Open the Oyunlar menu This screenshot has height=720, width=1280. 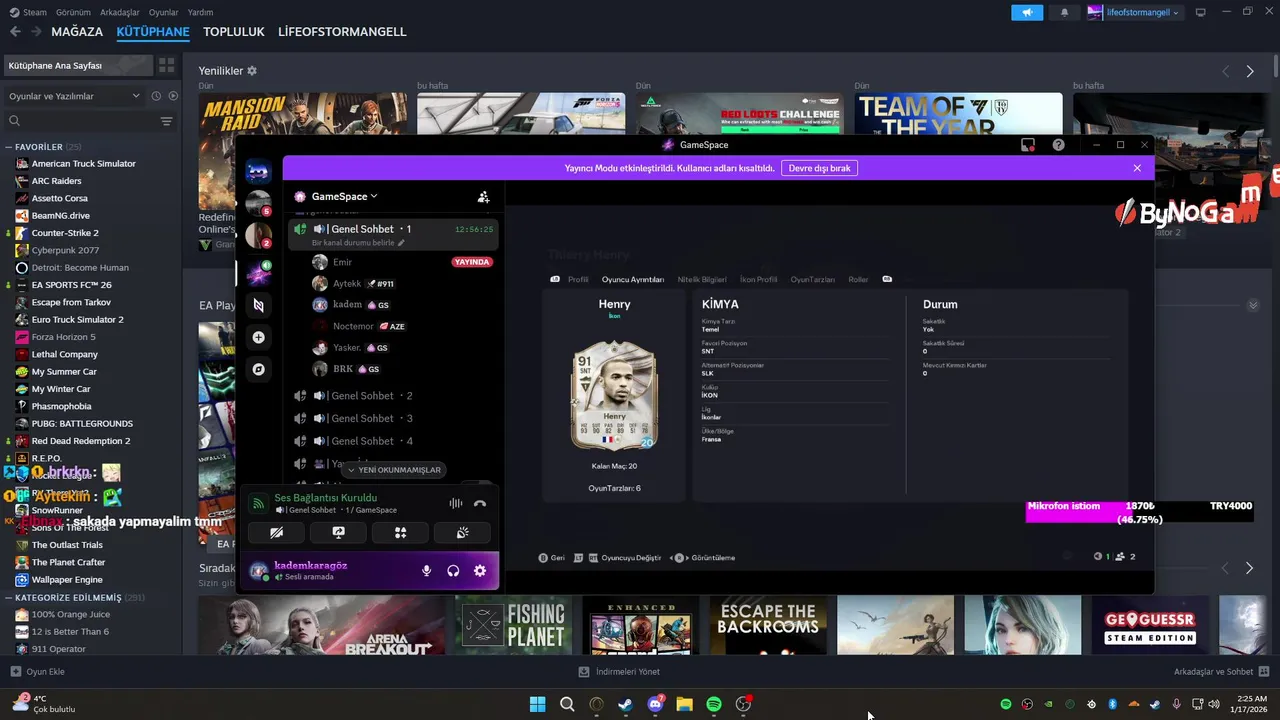(164, 12)
